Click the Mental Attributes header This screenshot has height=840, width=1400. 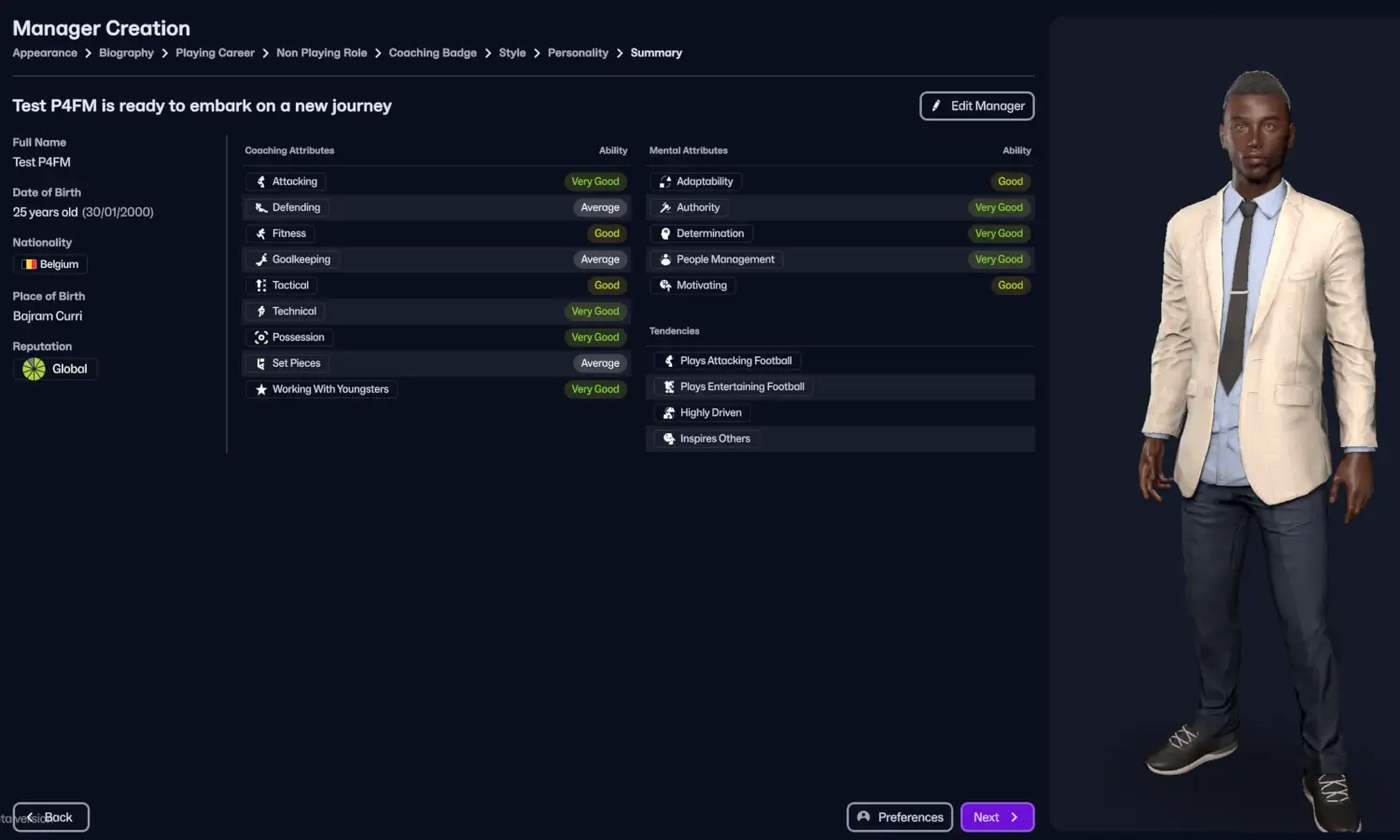[689, 150]
